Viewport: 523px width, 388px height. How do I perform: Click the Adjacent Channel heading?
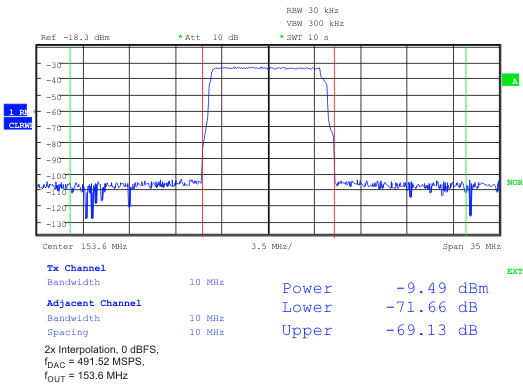pyautogui.click(x=94, y=303)
